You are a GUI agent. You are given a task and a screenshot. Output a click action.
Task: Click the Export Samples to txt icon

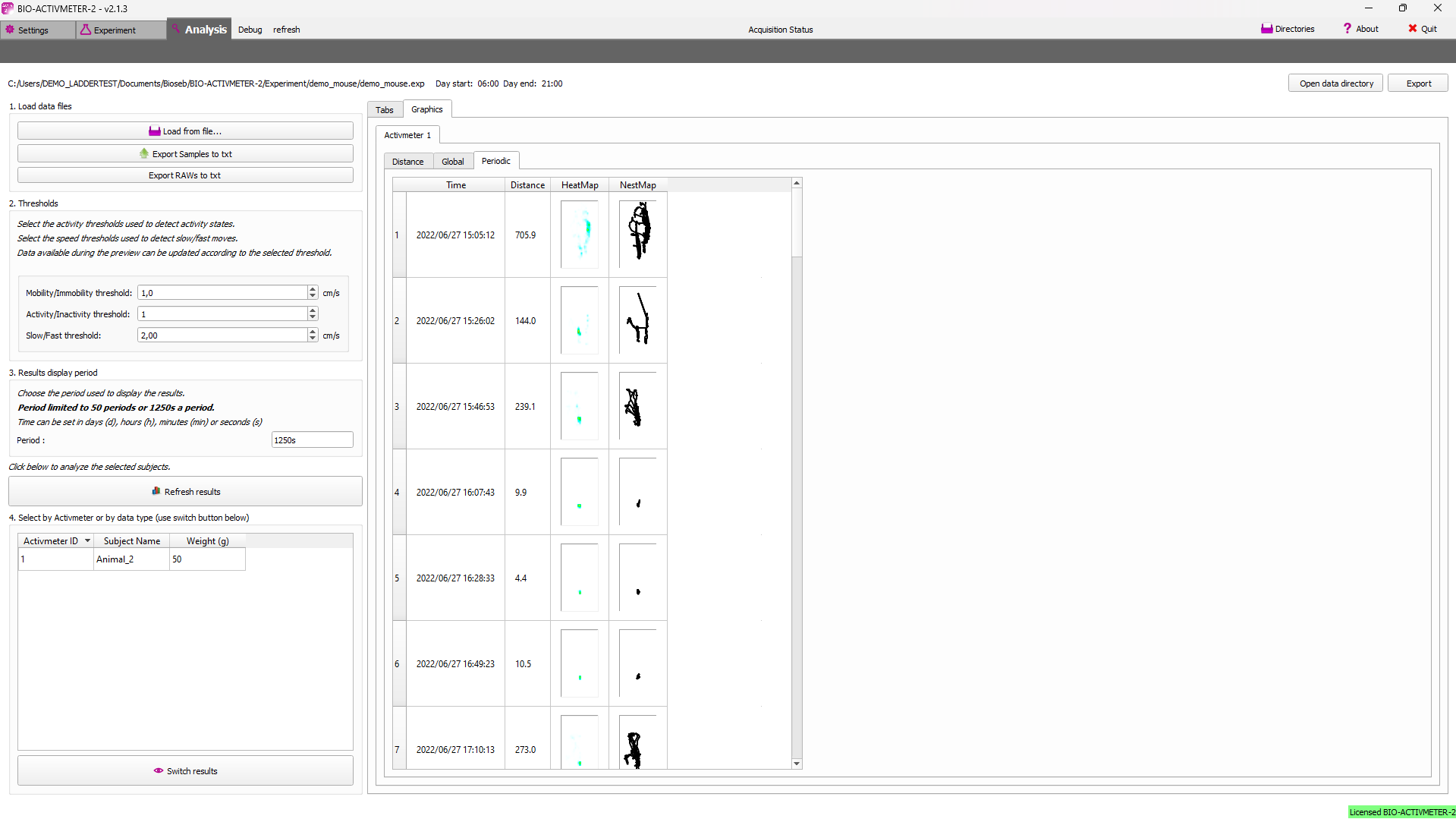tap(144, 153)
